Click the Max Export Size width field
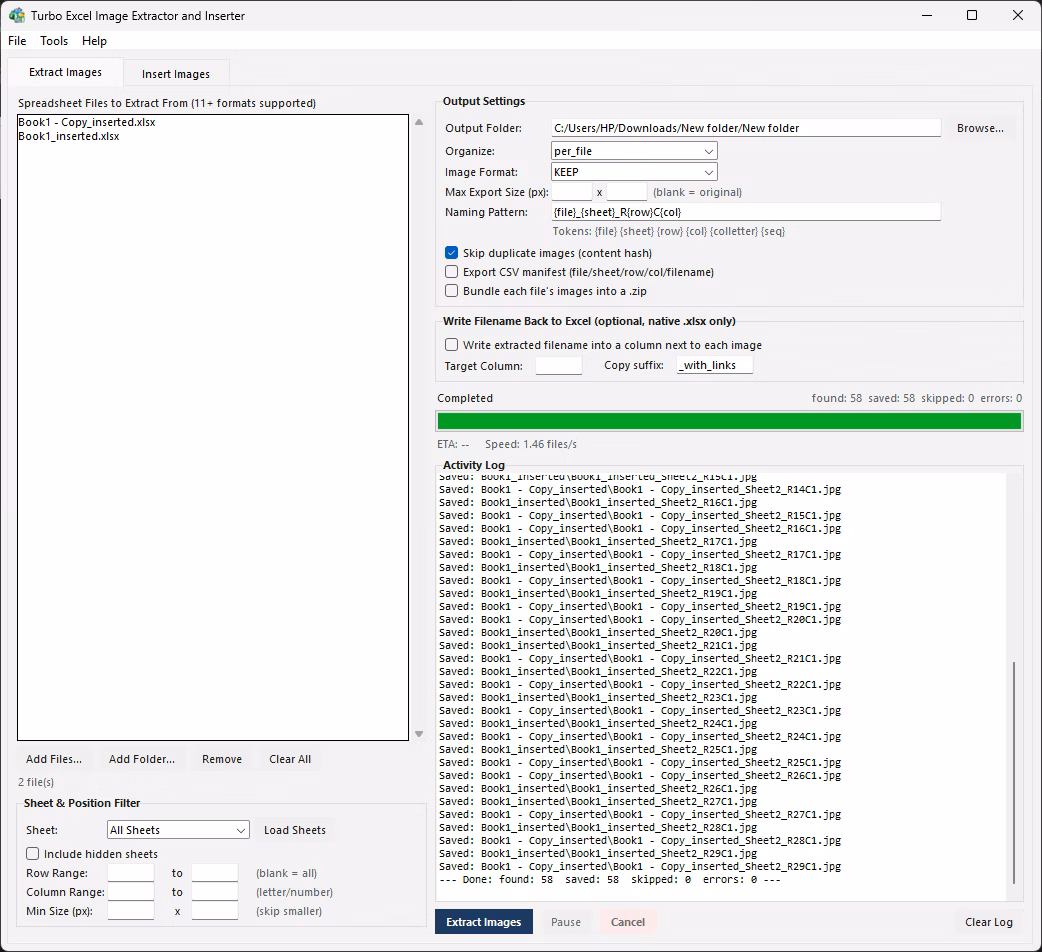 point(572,192)
